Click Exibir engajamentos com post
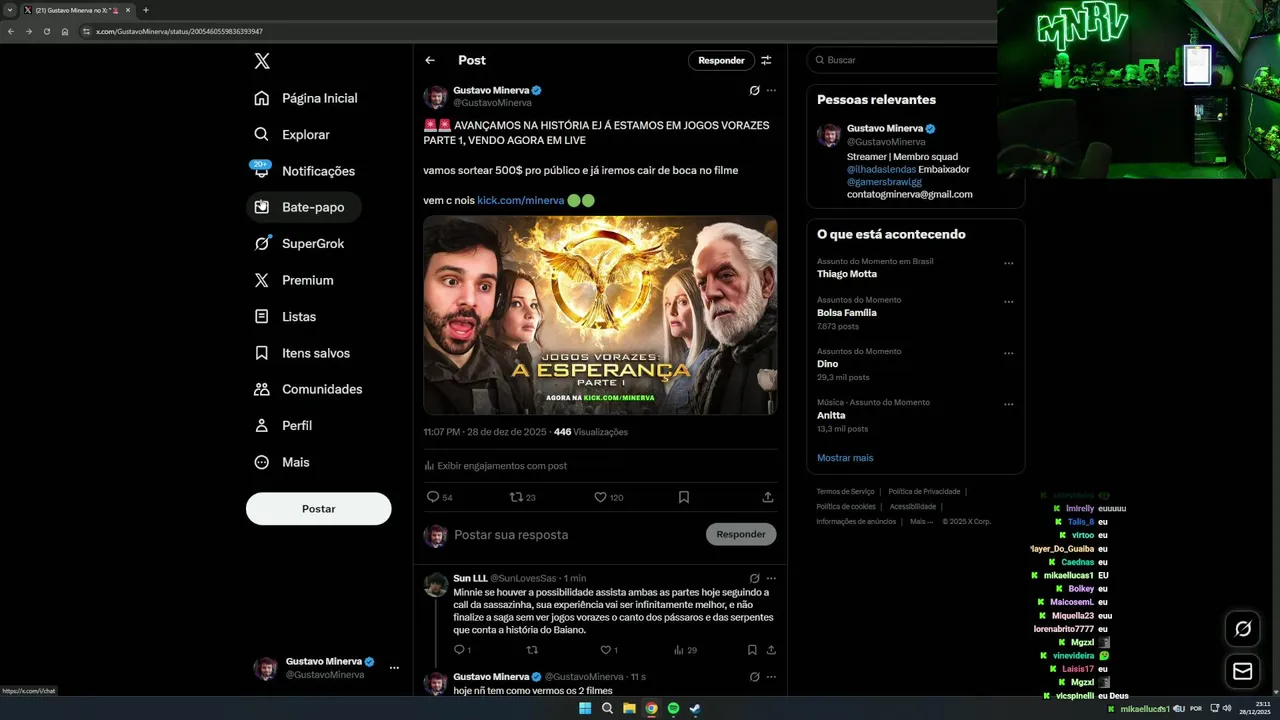The width and height of the screenshot is (1280, 720). [x=495, y=466]
